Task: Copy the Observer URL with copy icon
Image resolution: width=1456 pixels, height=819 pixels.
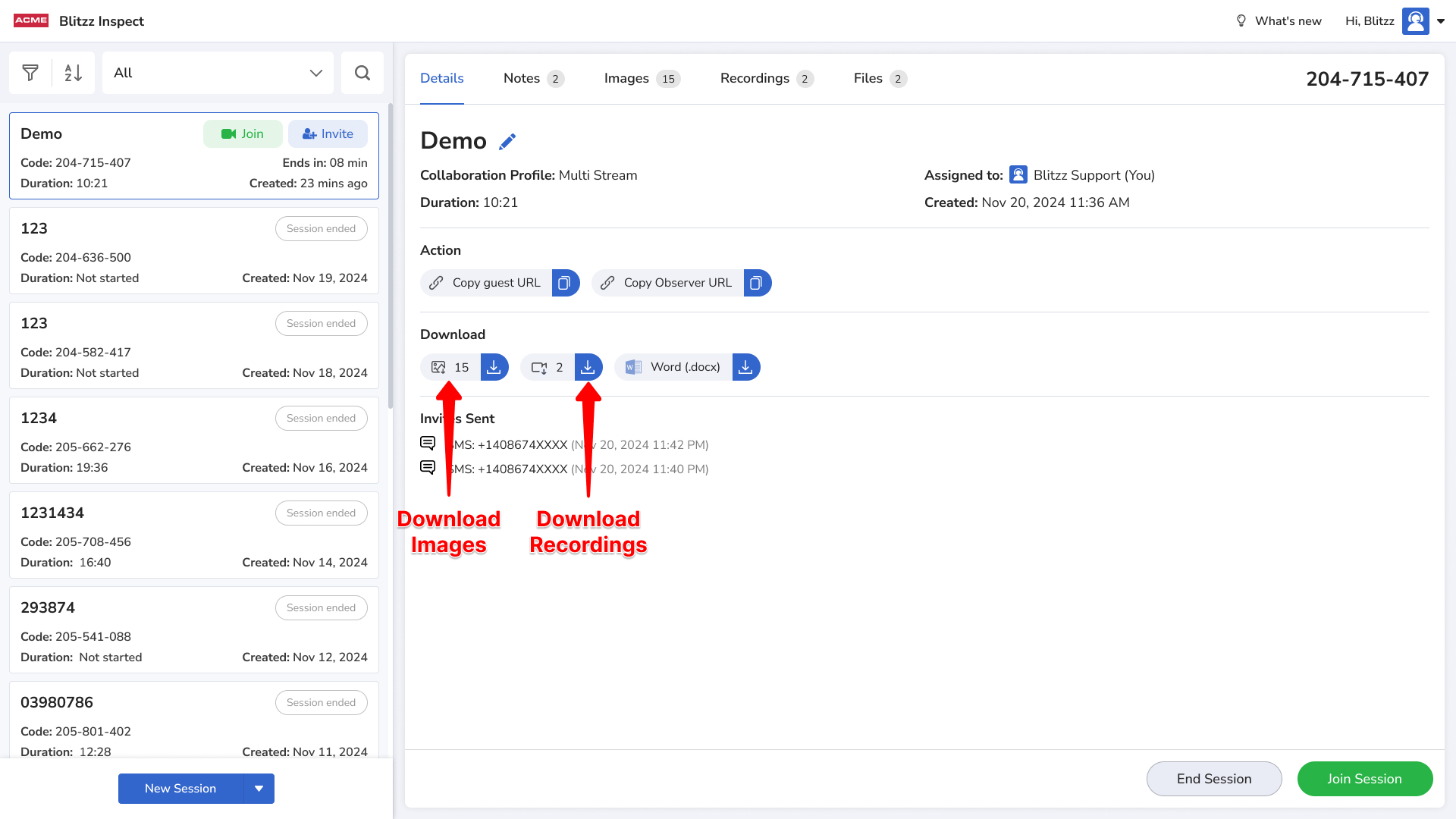Action: pos(757,283)
